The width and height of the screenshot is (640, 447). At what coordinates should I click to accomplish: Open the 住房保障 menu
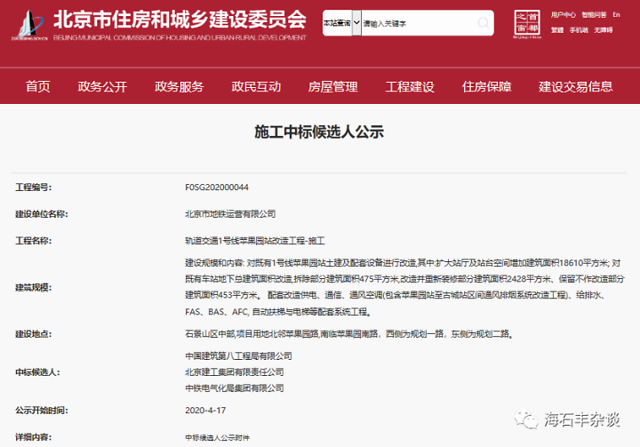pos(487,87)
